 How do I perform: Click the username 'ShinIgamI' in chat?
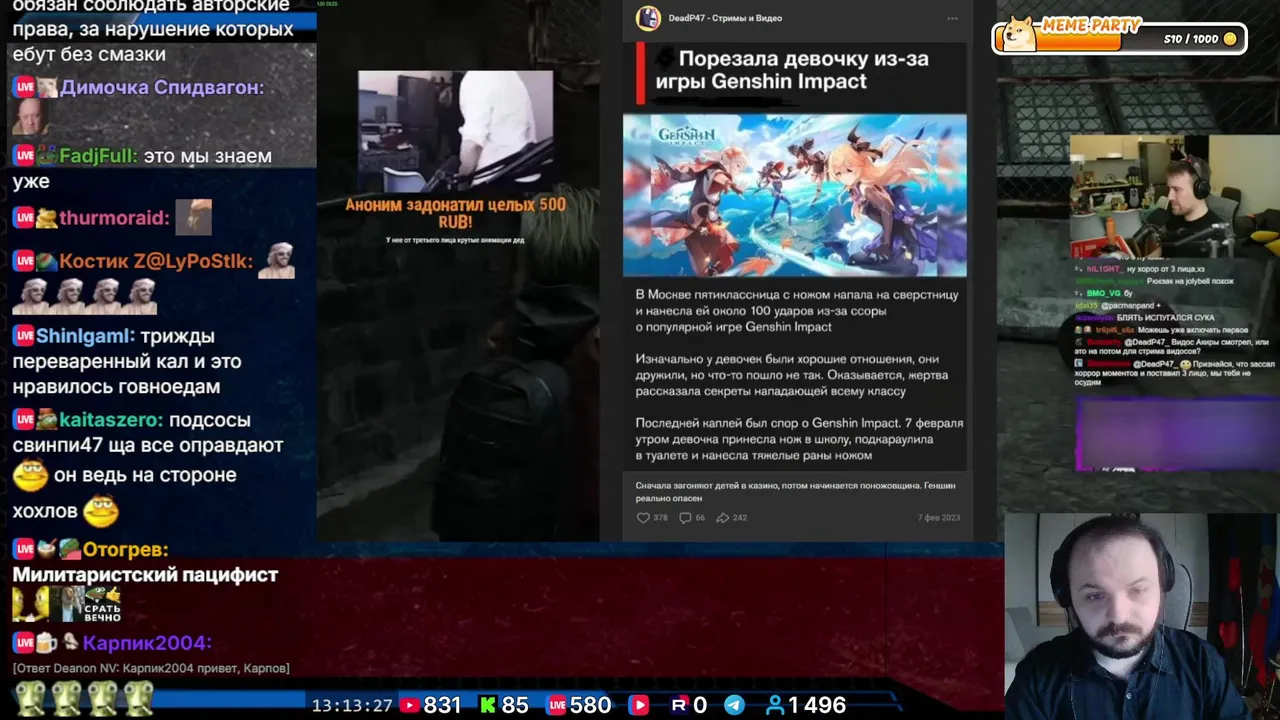coord(85,336)
